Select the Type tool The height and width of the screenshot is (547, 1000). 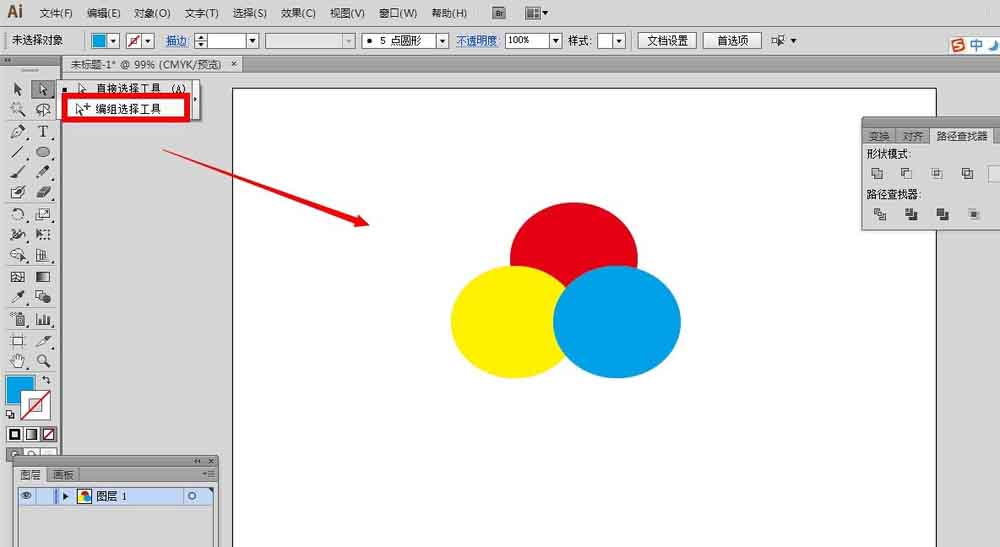pyautogui.click(x=43, y=132)
